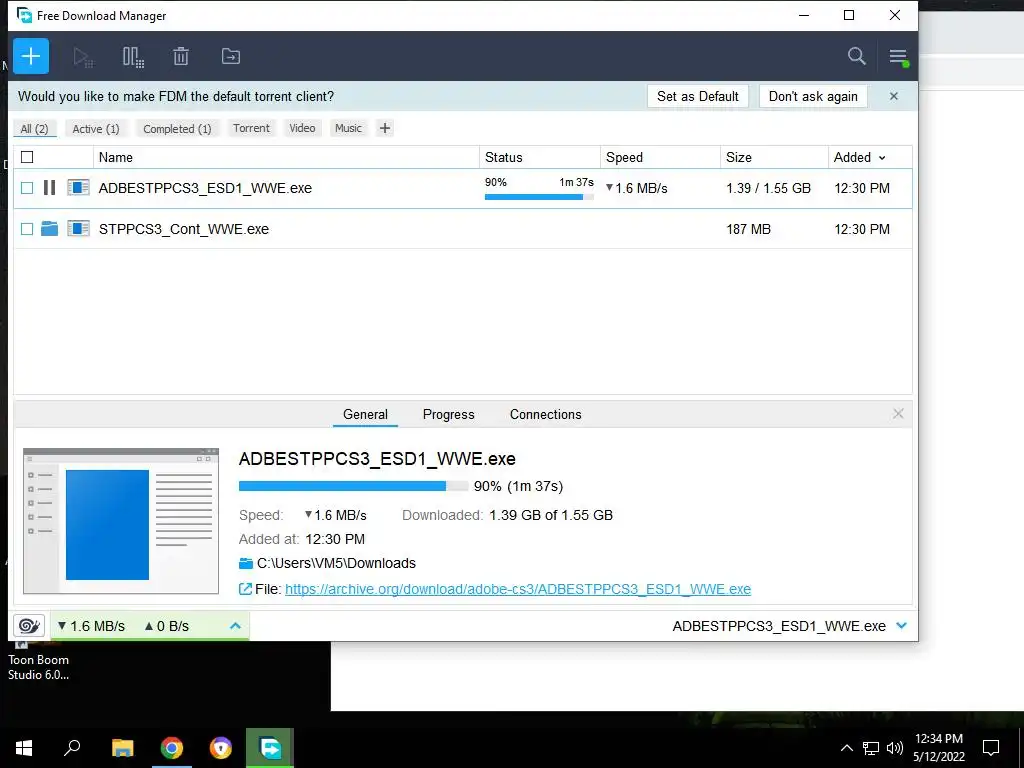This screenshot has width=1024, height=768.
Task: Open C:\Users\VM5\Downloads folder path
Action: (336, 563)
